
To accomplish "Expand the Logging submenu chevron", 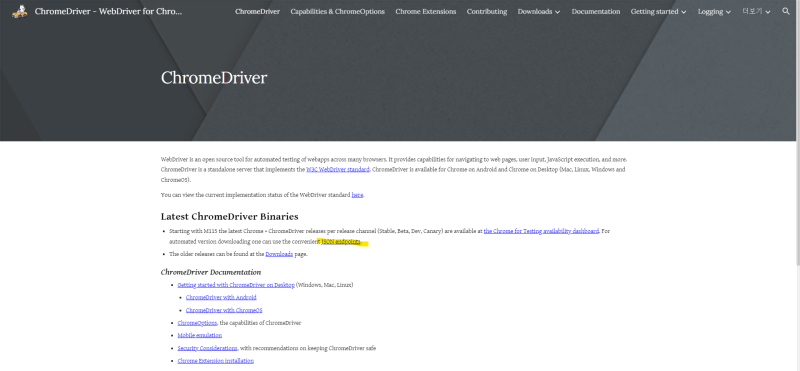I will point(728,12).
